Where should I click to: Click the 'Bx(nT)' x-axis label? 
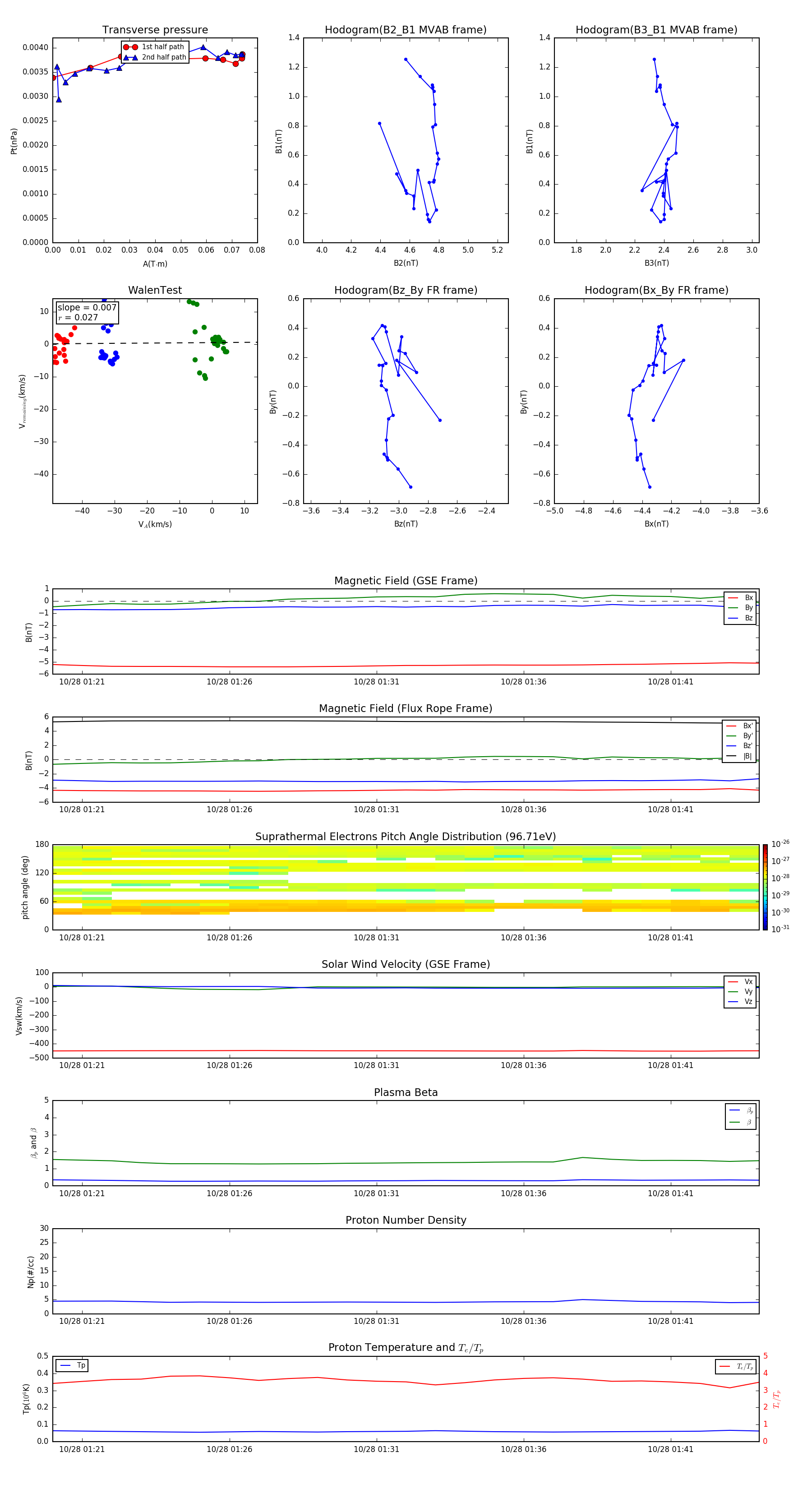point(656,524)
